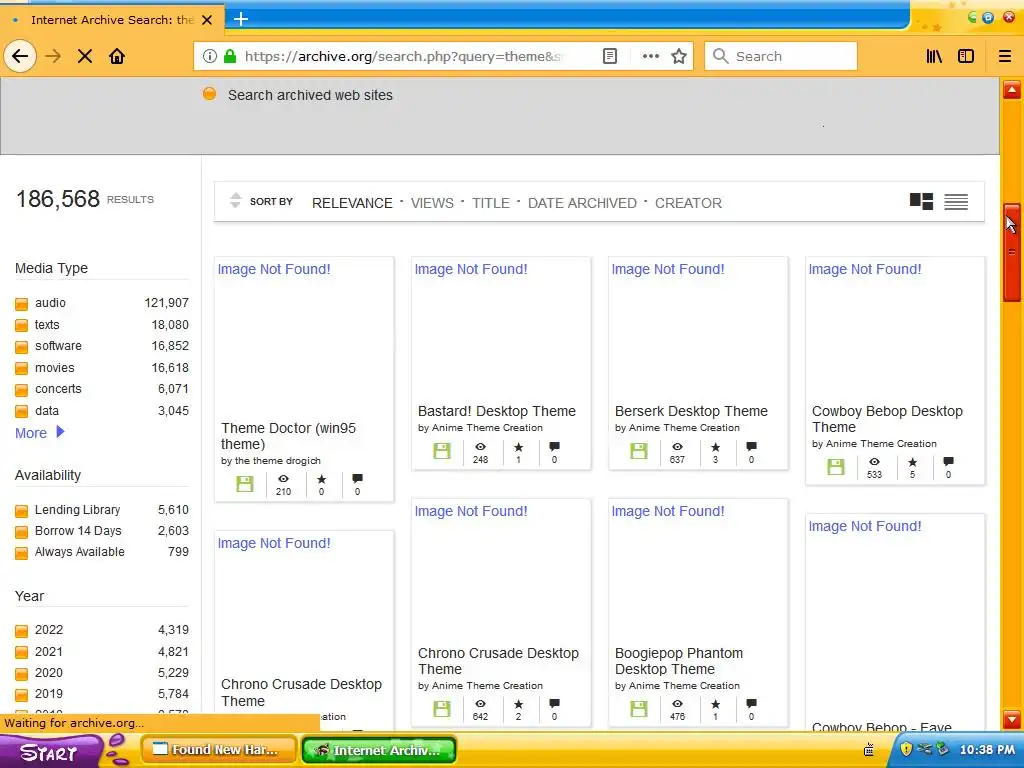1024x768 pixels.
Task: Check the concerts media type filter
Action: (x=22, y=390)
